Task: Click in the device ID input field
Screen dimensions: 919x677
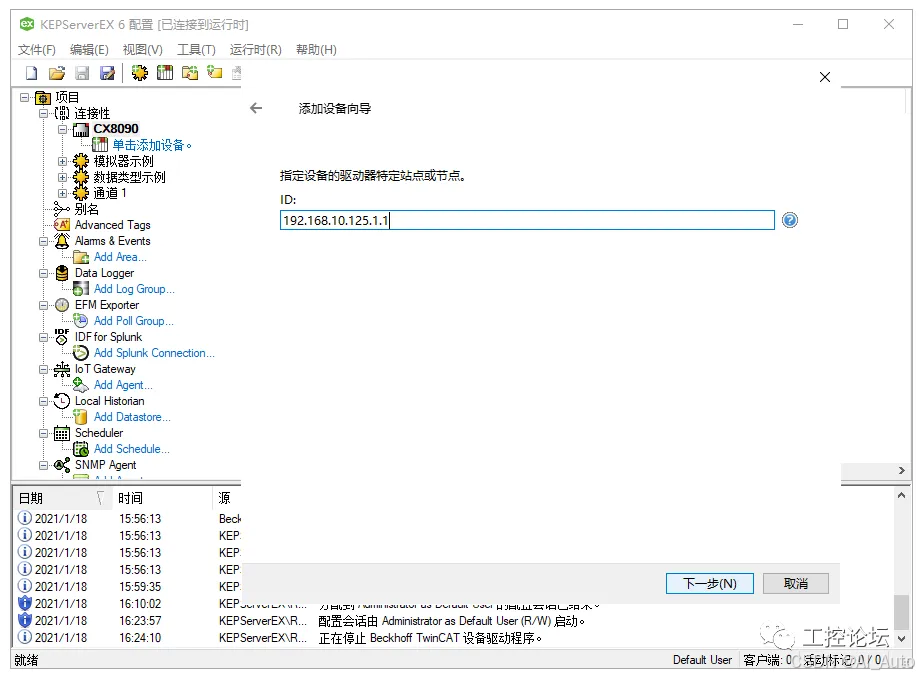Action: point(527,220)
